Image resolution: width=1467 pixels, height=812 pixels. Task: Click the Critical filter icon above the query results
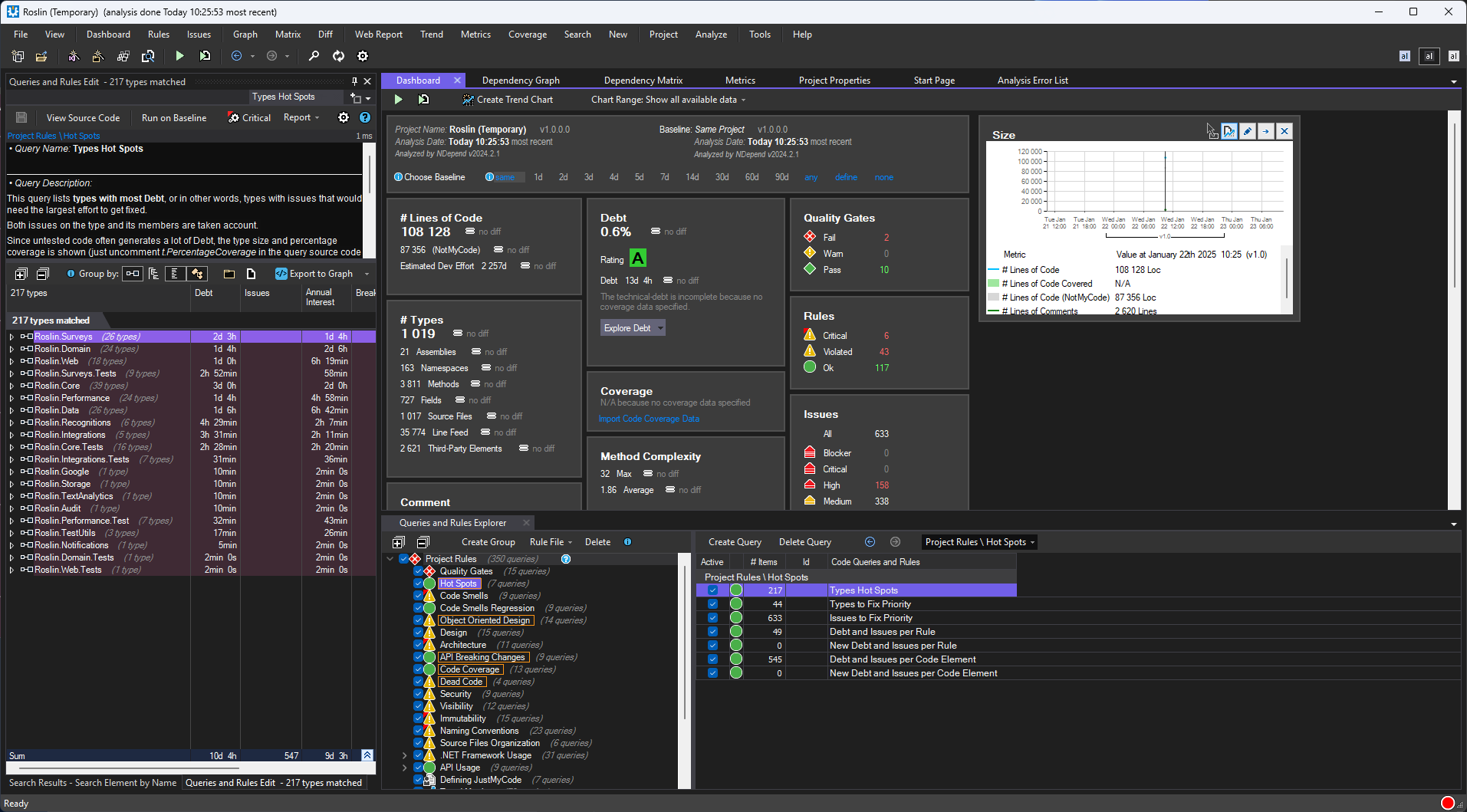[x=233, y=117]
